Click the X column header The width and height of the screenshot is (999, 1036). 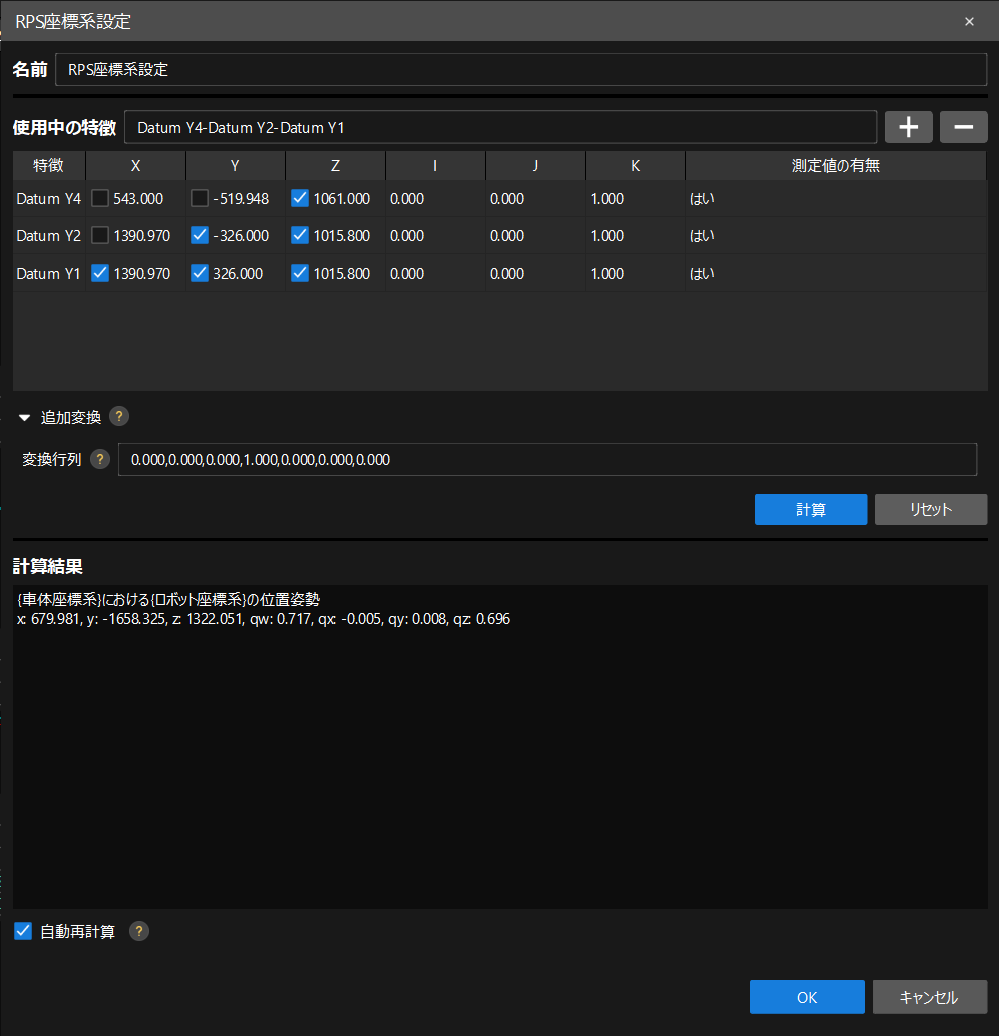click(135, 165)
